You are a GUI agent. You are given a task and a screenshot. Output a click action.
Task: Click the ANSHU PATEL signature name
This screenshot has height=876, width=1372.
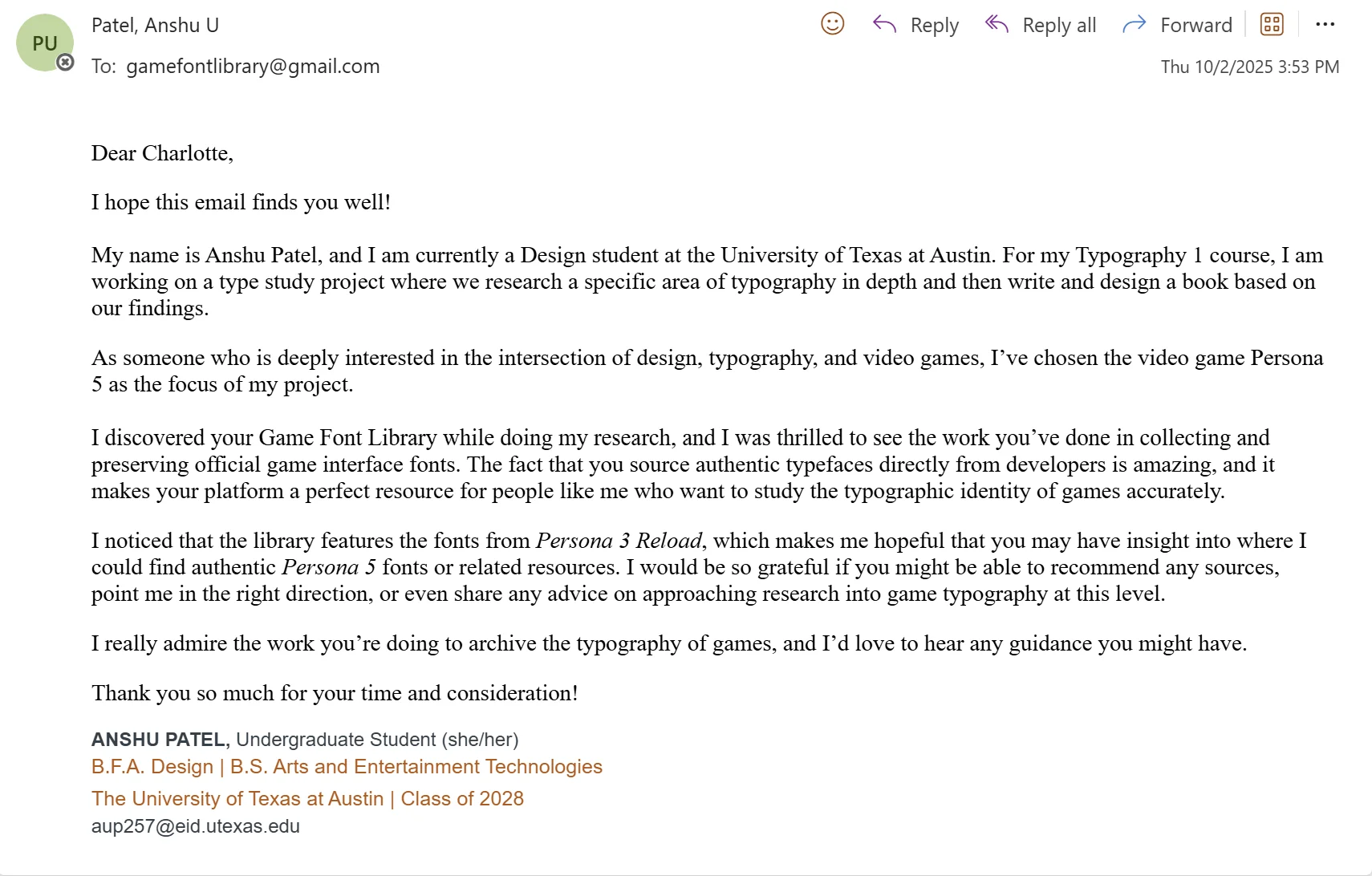(x=160, y=740)
